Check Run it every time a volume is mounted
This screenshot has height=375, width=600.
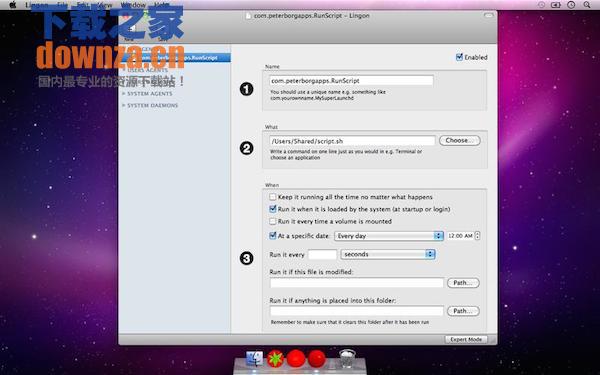point(272,221)
